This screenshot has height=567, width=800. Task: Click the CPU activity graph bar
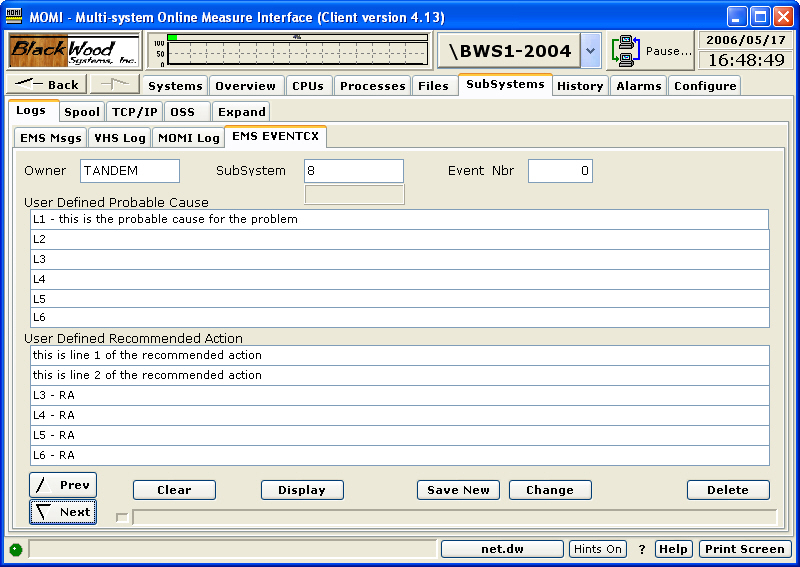click(289, 50)
